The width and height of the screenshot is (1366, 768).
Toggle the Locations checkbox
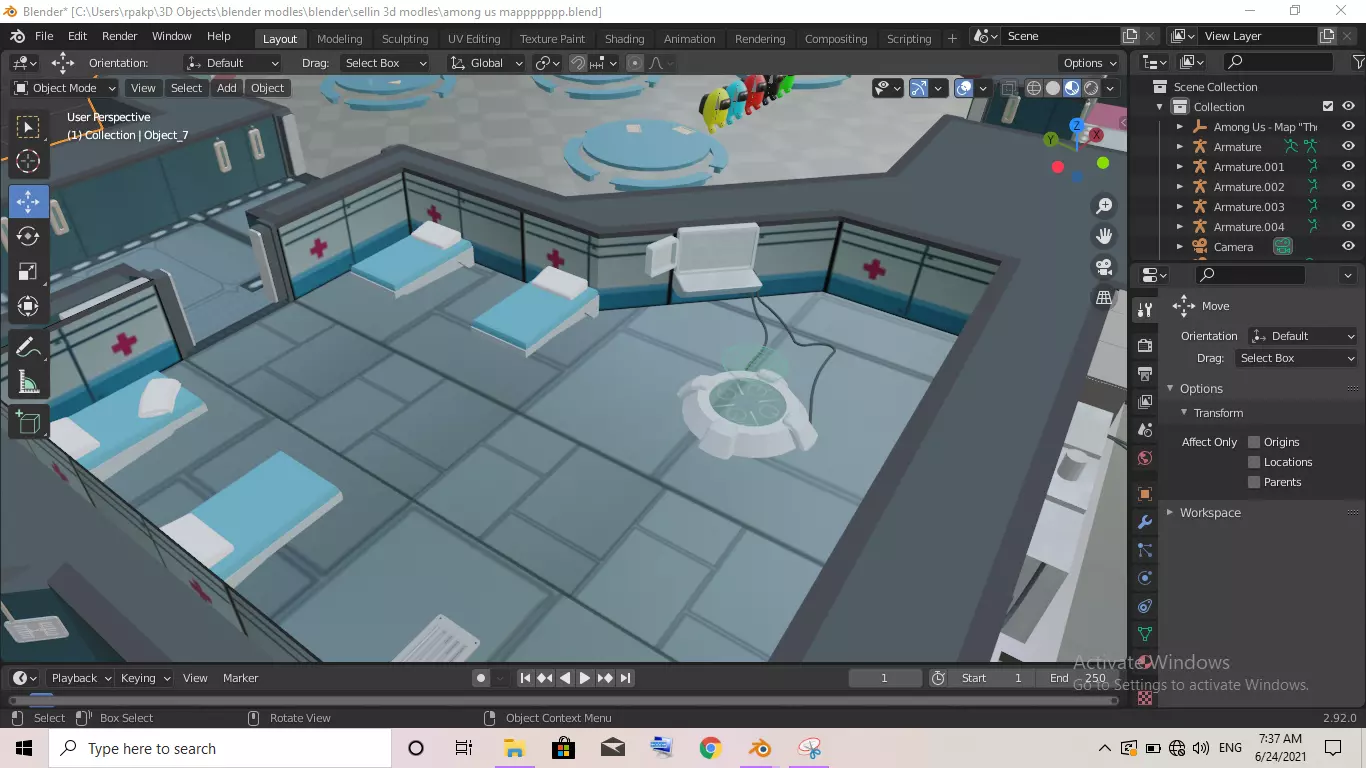point(1254,462)
